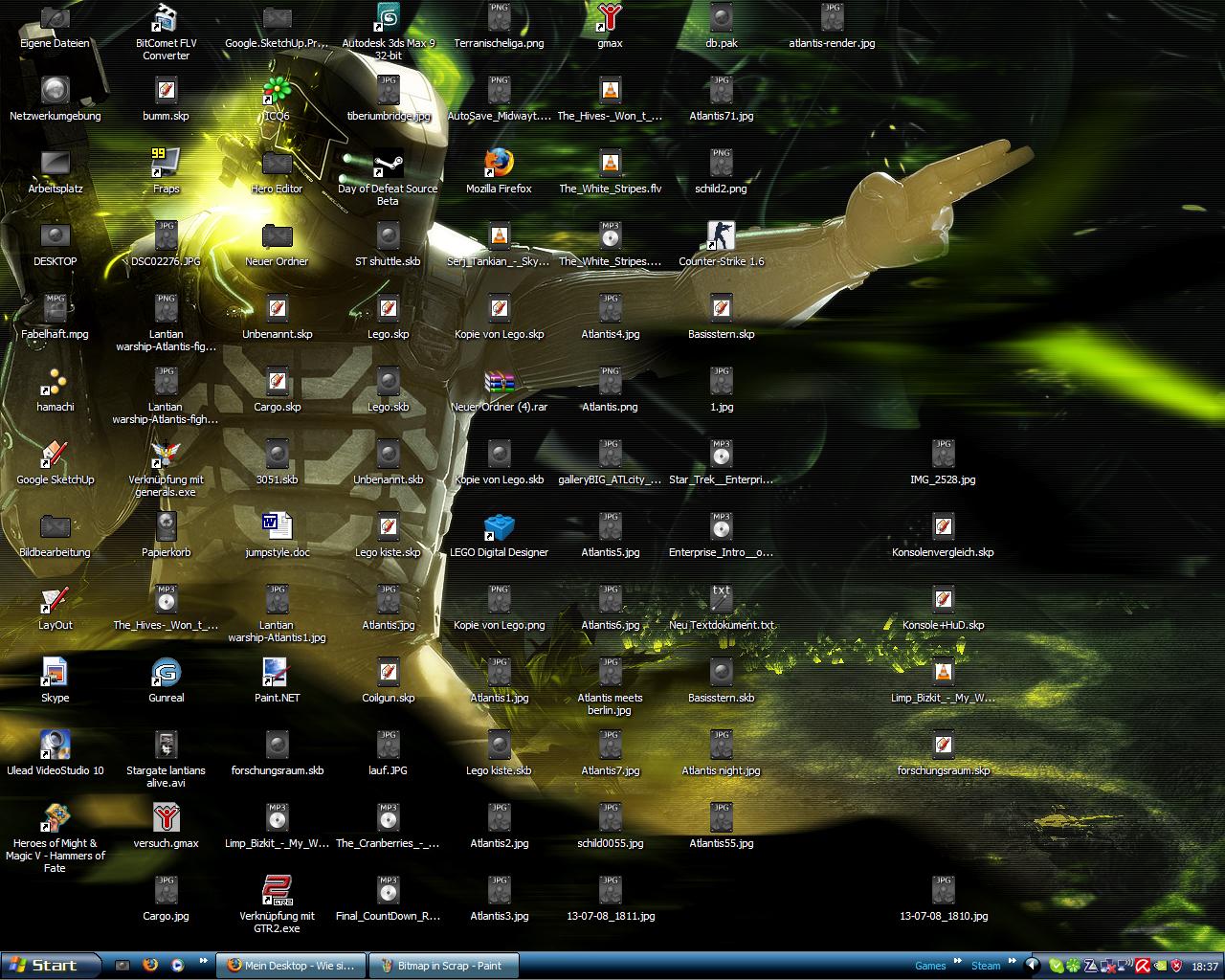Click the Skype desktop icon
The image size is (1225, 980).
coord(55,673)
